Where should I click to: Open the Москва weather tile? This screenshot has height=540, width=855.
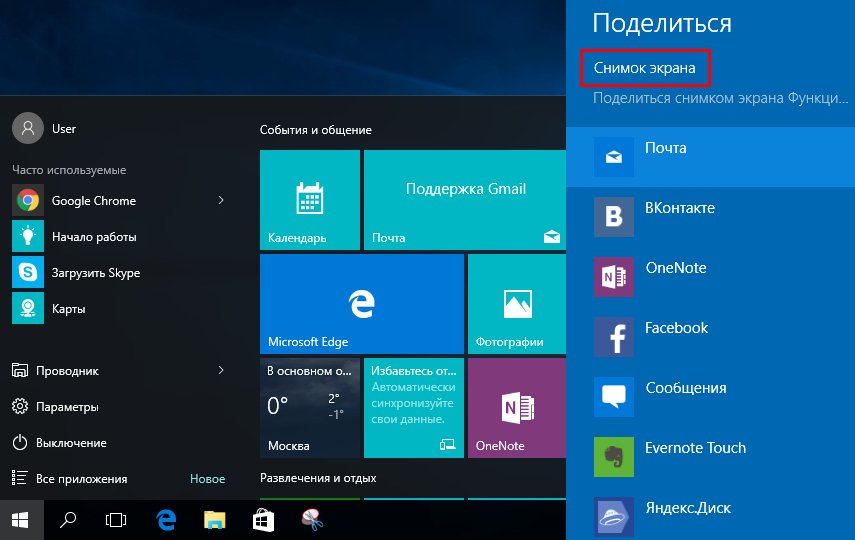tap(310, 408)
